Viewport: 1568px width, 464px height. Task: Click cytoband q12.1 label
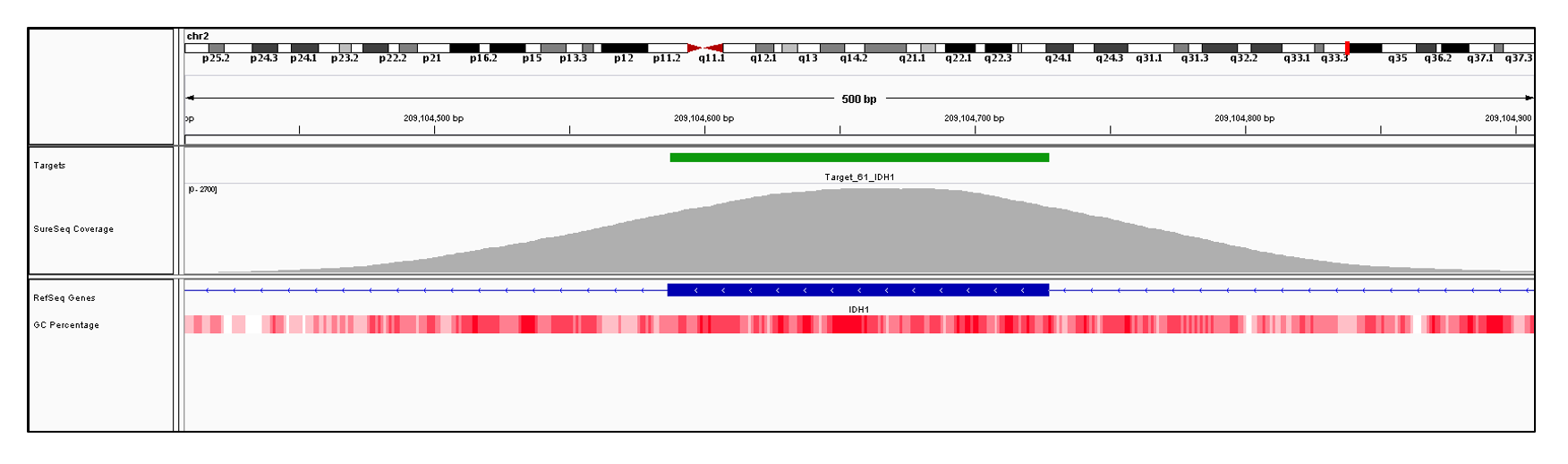[x=763, y=58]
